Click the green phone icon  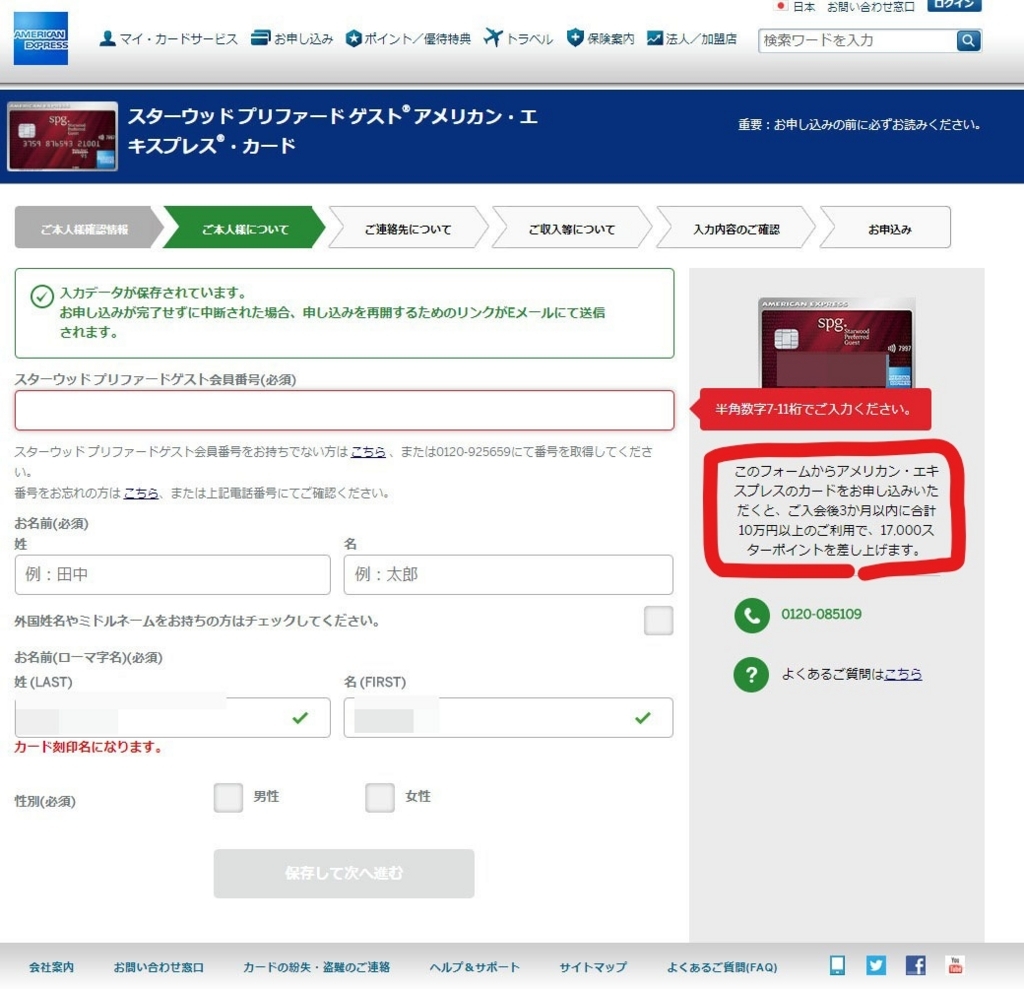752,615
